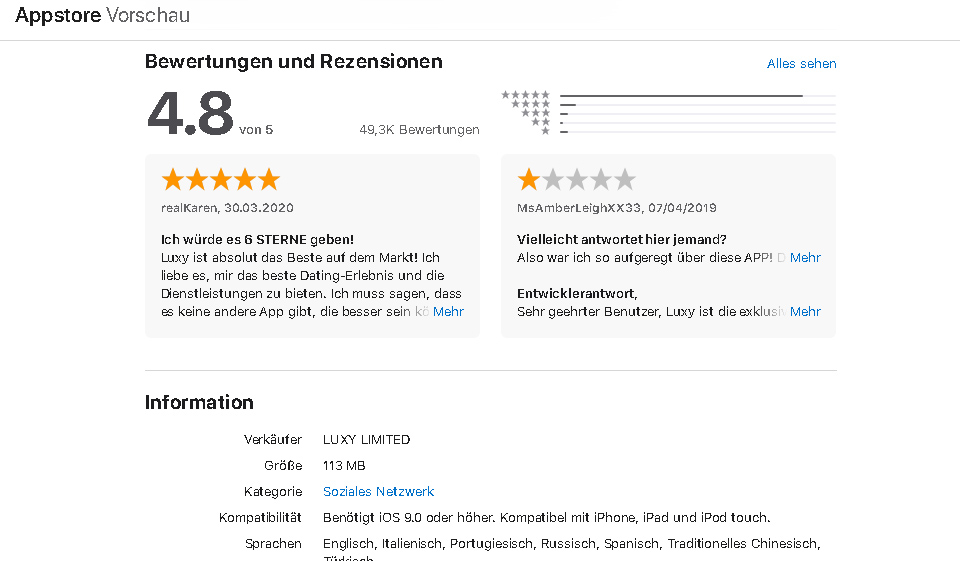Image resolution: width=960 pixels, height=561 pixels.
Task: Click the four-star row icon in rating histogram
Action: tap(530, 104)
